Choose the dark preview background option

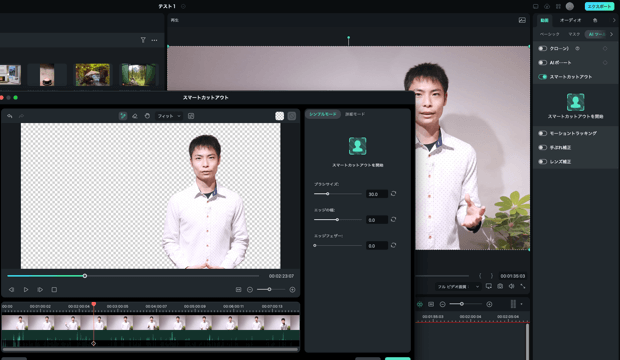point(292,116)
